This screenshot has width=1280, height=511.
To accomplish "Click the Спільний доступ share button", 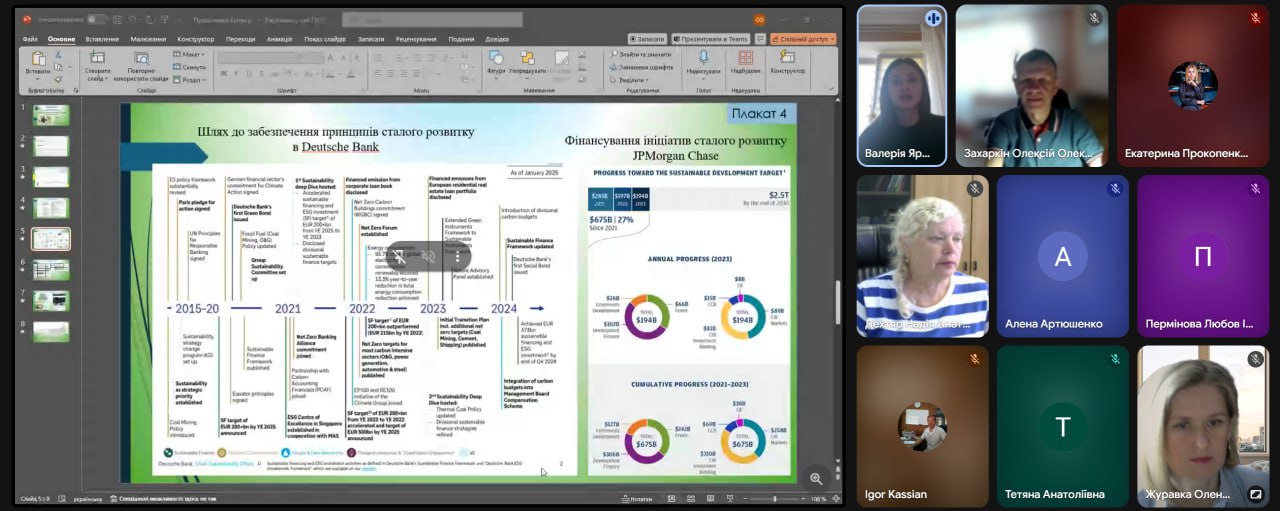I will coord(803,39).
